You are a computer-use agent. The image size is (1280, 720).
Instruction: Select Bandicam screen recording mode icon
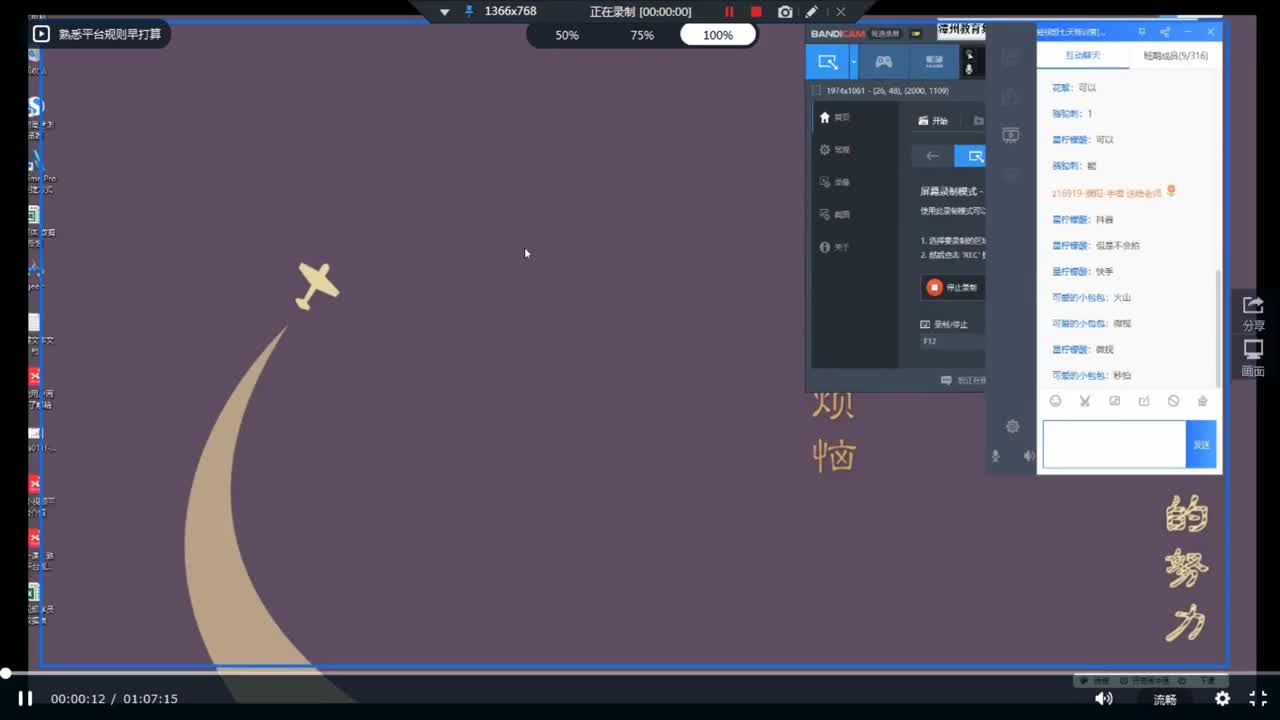click(827, 62)
